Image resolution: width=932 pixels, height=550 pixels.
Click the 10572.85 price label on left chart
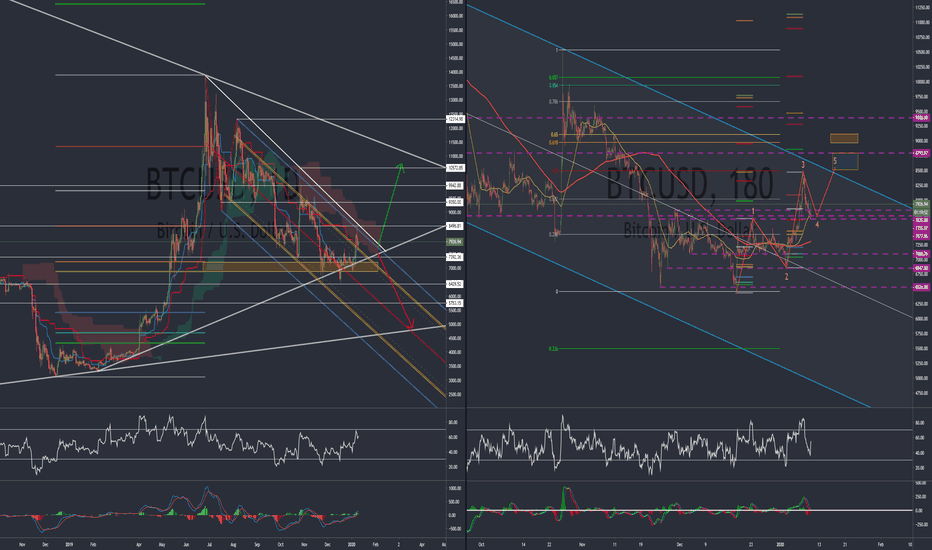coord(455,168)
